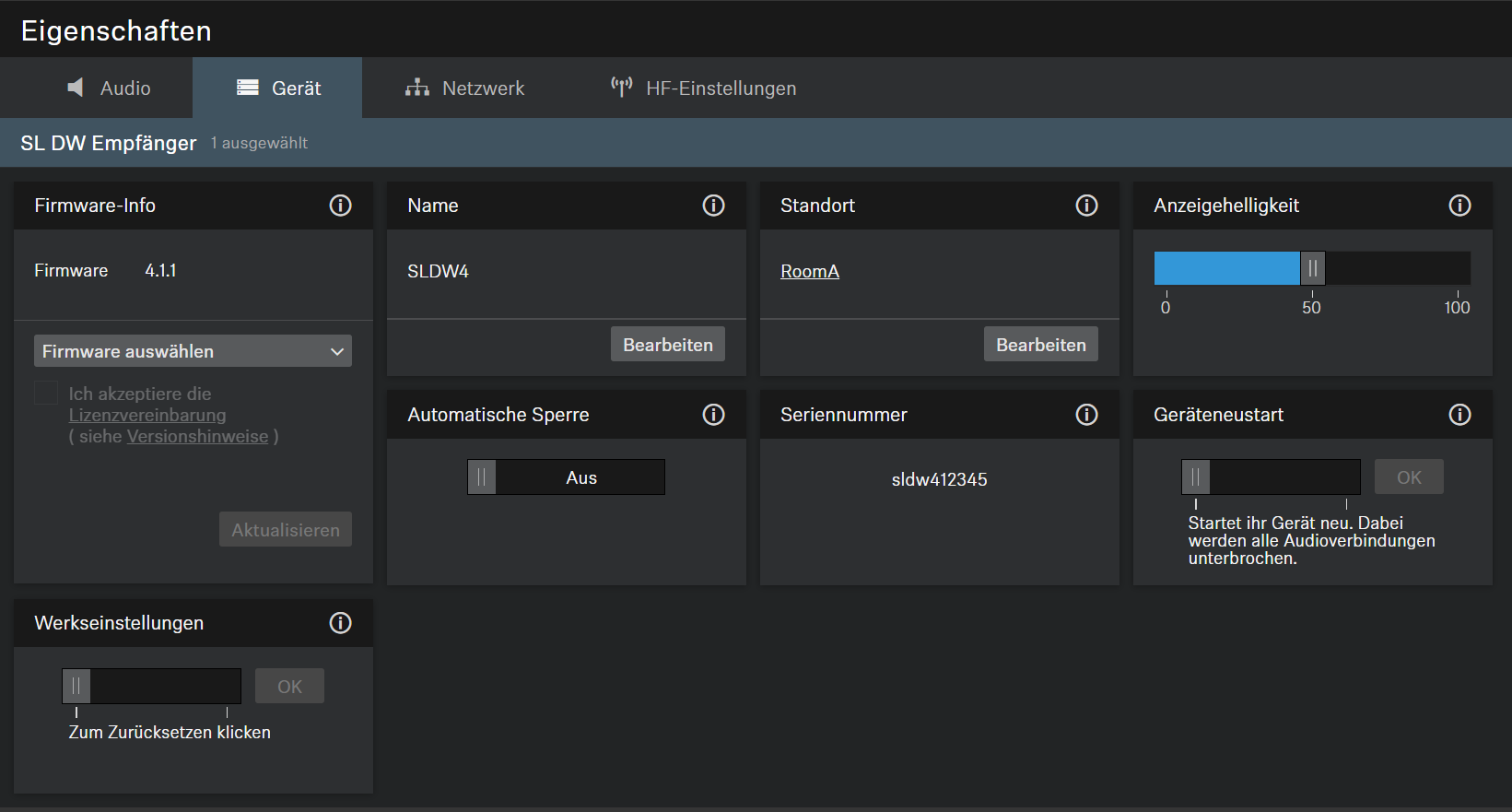
Task: Click the Name panel info icon
Action: coord(713,206)
